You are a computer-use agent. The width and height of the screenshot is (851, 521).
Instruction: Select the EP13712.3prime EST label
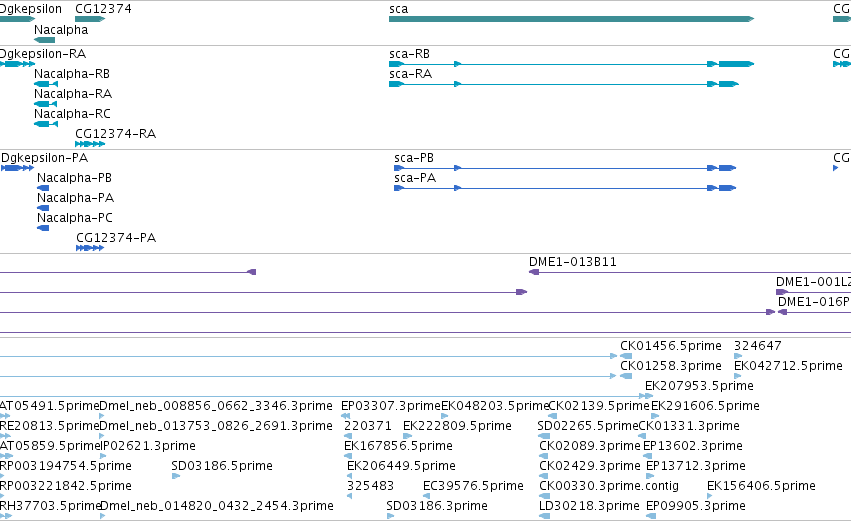[x=696, y=467]
